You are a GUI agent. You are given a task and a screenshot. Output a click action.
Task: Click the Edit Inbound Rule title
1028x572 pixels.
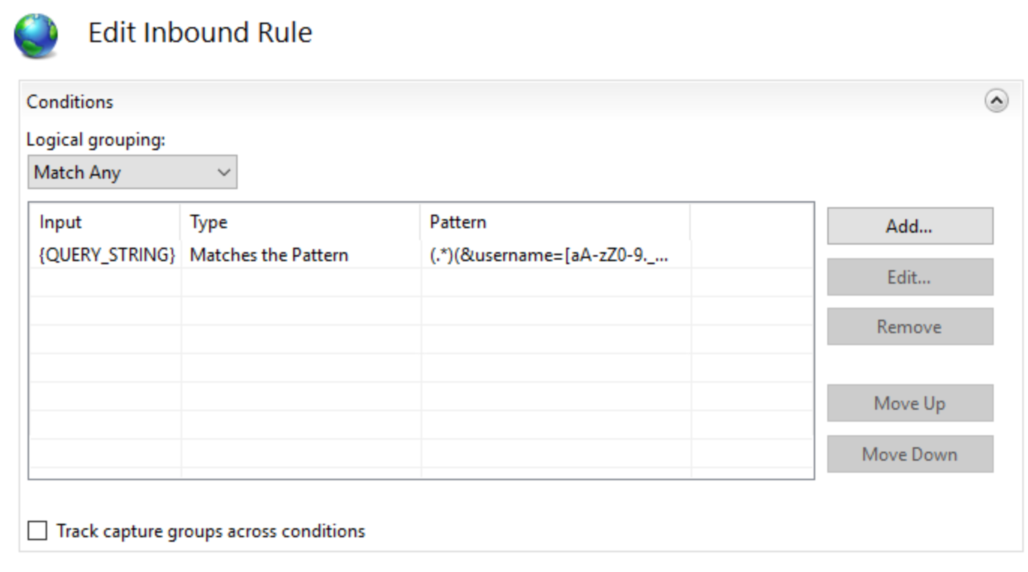tap(200, 33)
